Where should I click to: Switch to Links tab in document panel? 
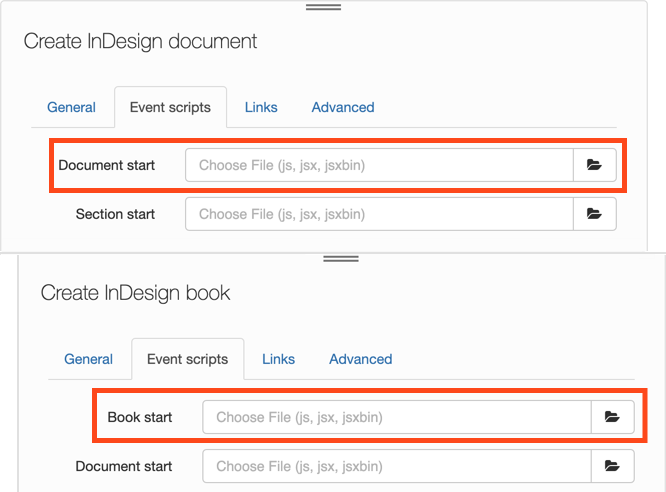click(x=261, y=107)
